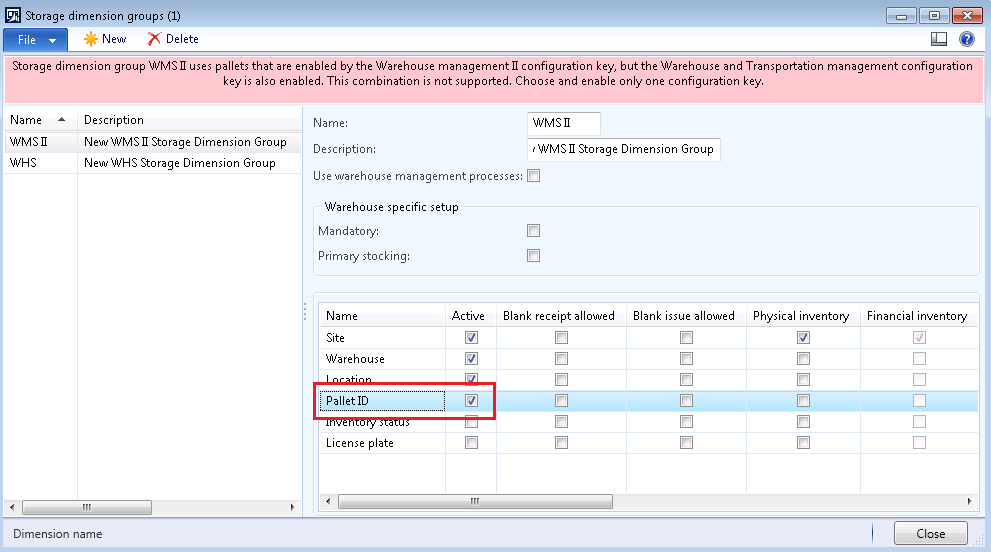This screenshot has height=552, width=991.
Task: Select the WMS II row in list
Action: tap(29, 142)
